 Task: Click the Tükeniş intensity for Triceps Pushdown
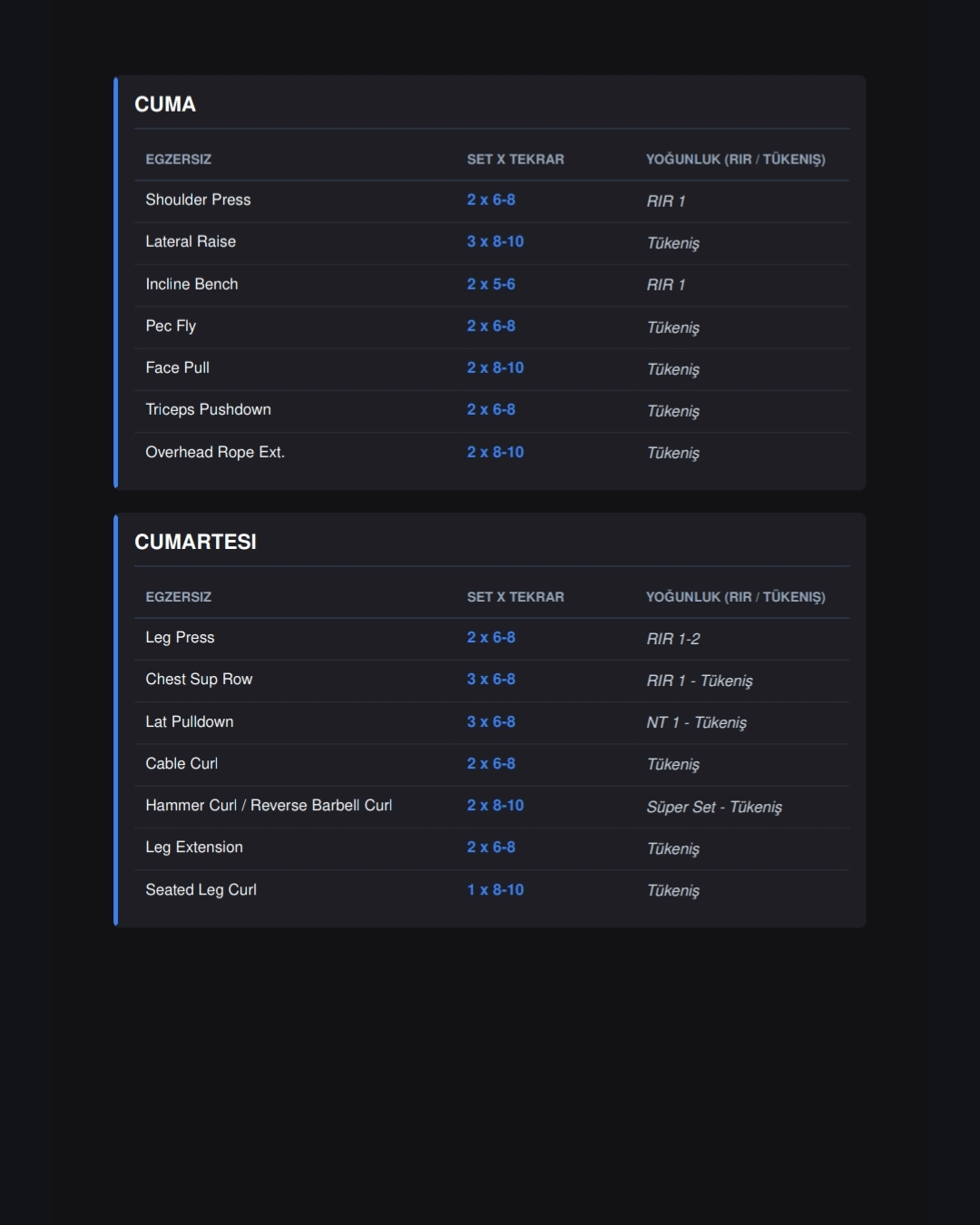click(x=673, y=411)
